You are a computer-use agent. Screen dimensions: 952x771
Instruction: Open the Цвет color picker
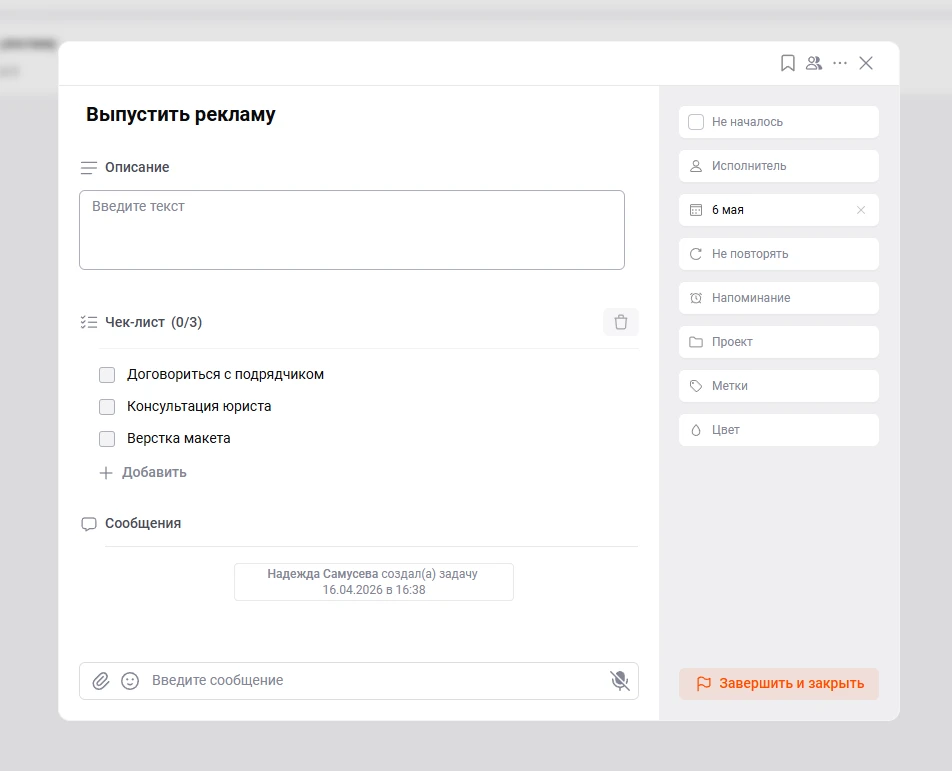pos(778,430)
